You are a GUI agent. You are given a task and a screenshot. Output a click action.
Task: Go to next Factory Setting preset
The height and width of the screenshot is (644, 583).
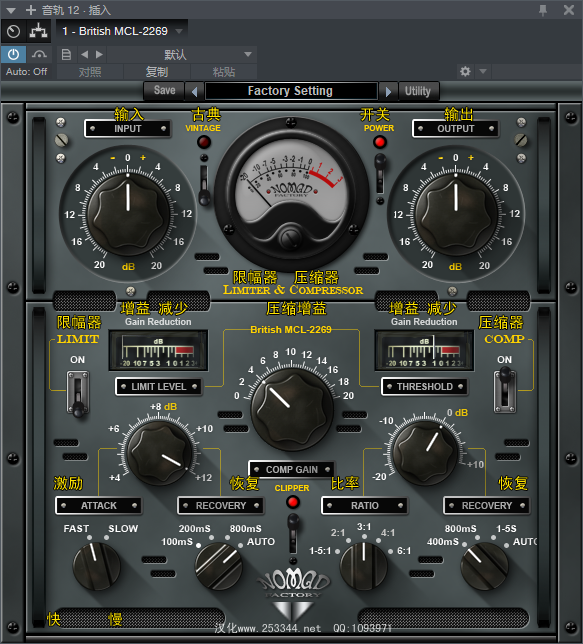tap(388, 91)
